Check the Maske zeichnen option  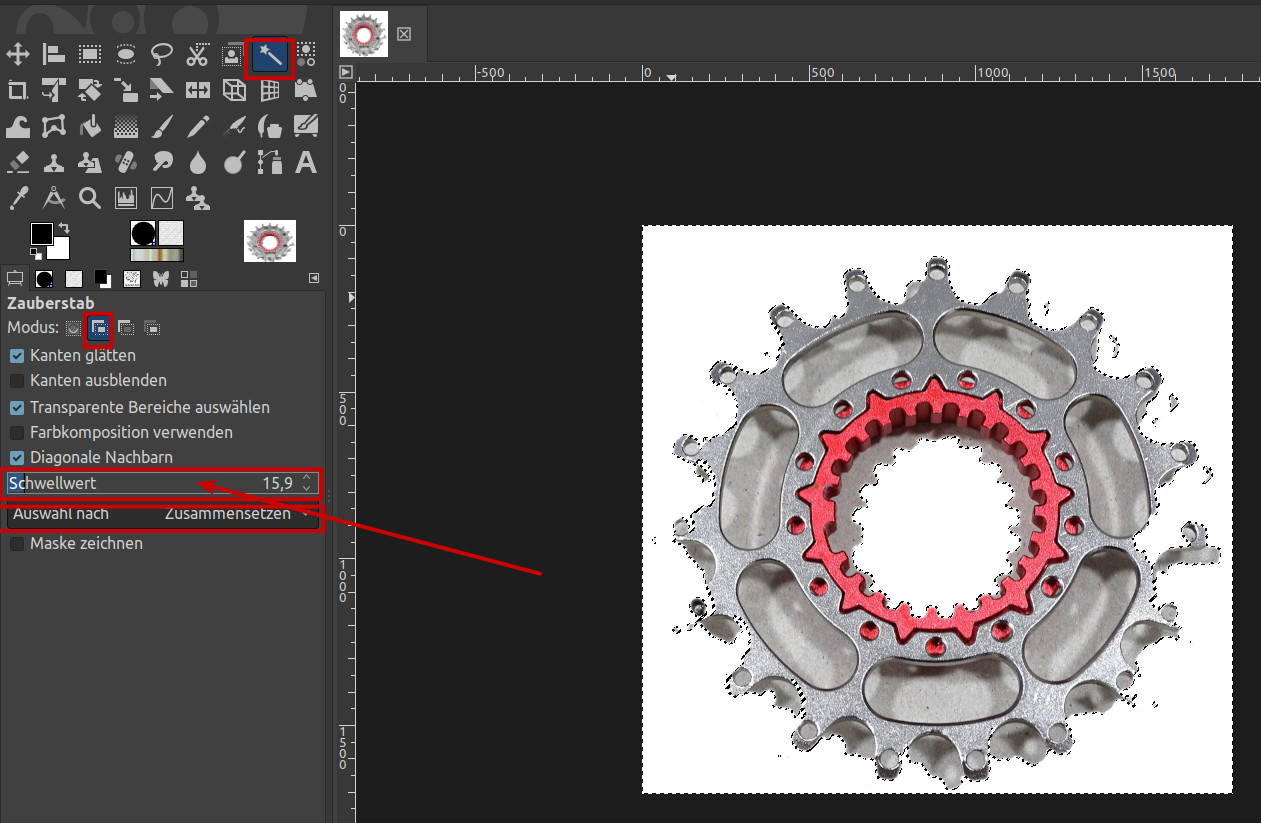pyautogui.click(x=17, y=544)
